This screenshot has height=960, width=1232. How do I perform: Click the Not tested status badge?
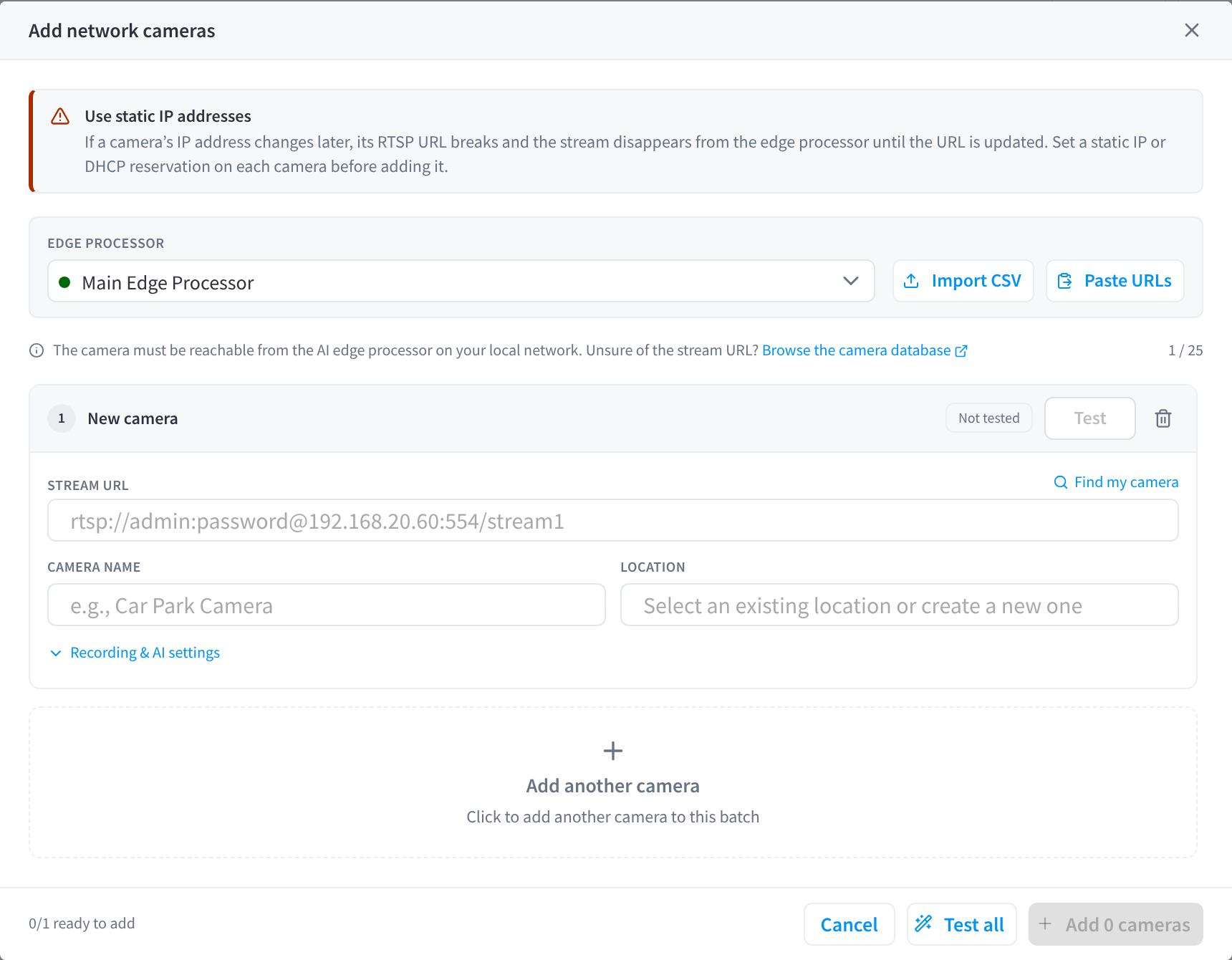coord(988,418)
